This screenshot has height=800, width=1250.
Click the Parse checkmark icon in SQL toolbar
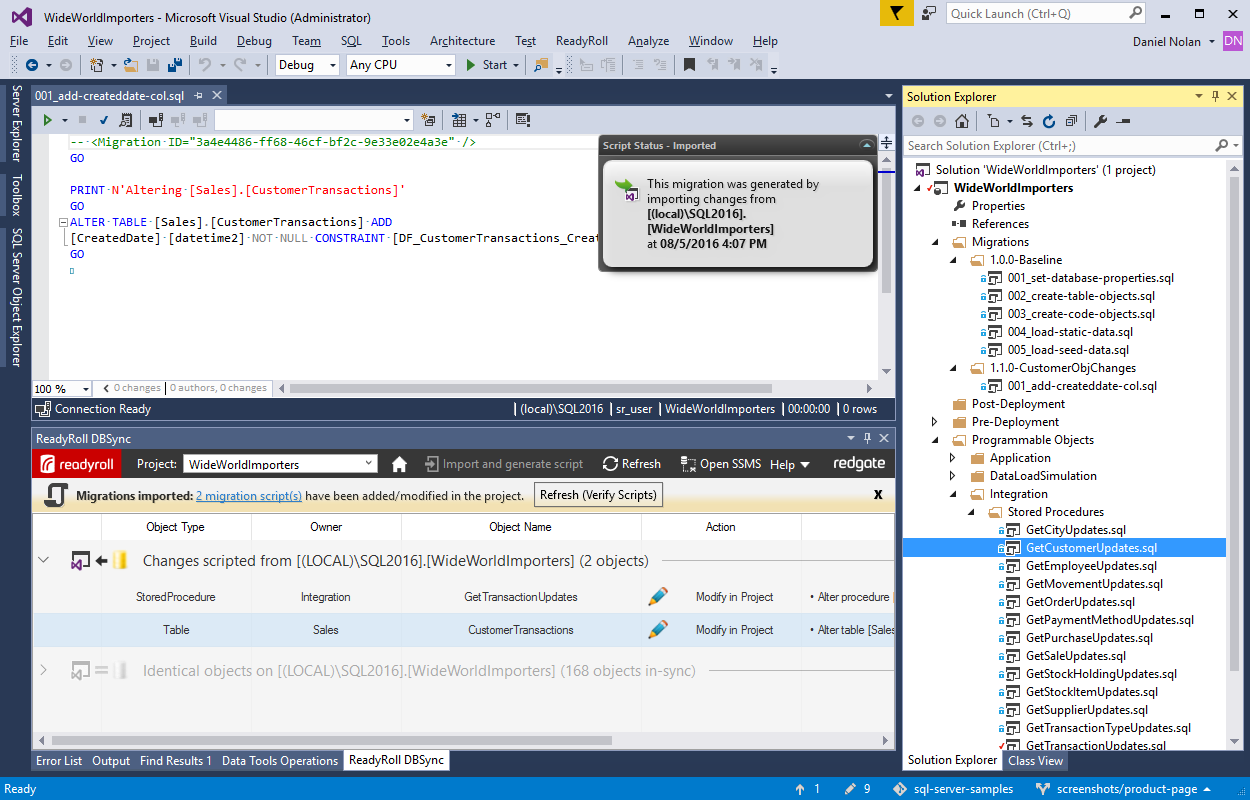point(103,120)
